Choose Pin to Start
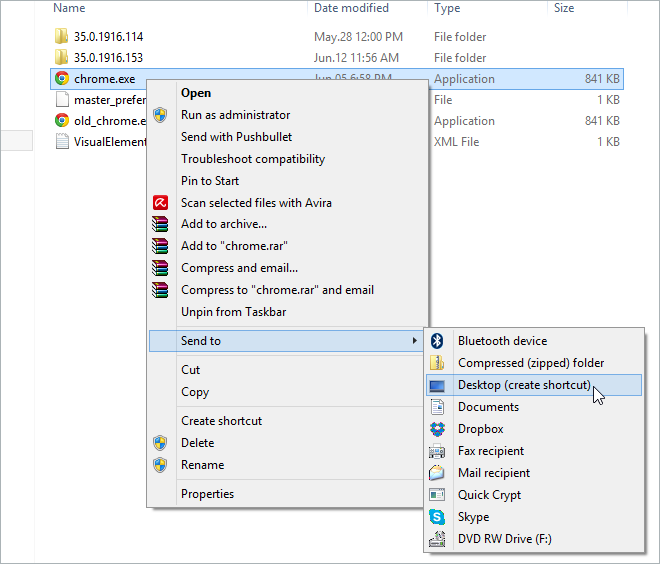Viewport: 660px width, 564px height. point(289,181)
